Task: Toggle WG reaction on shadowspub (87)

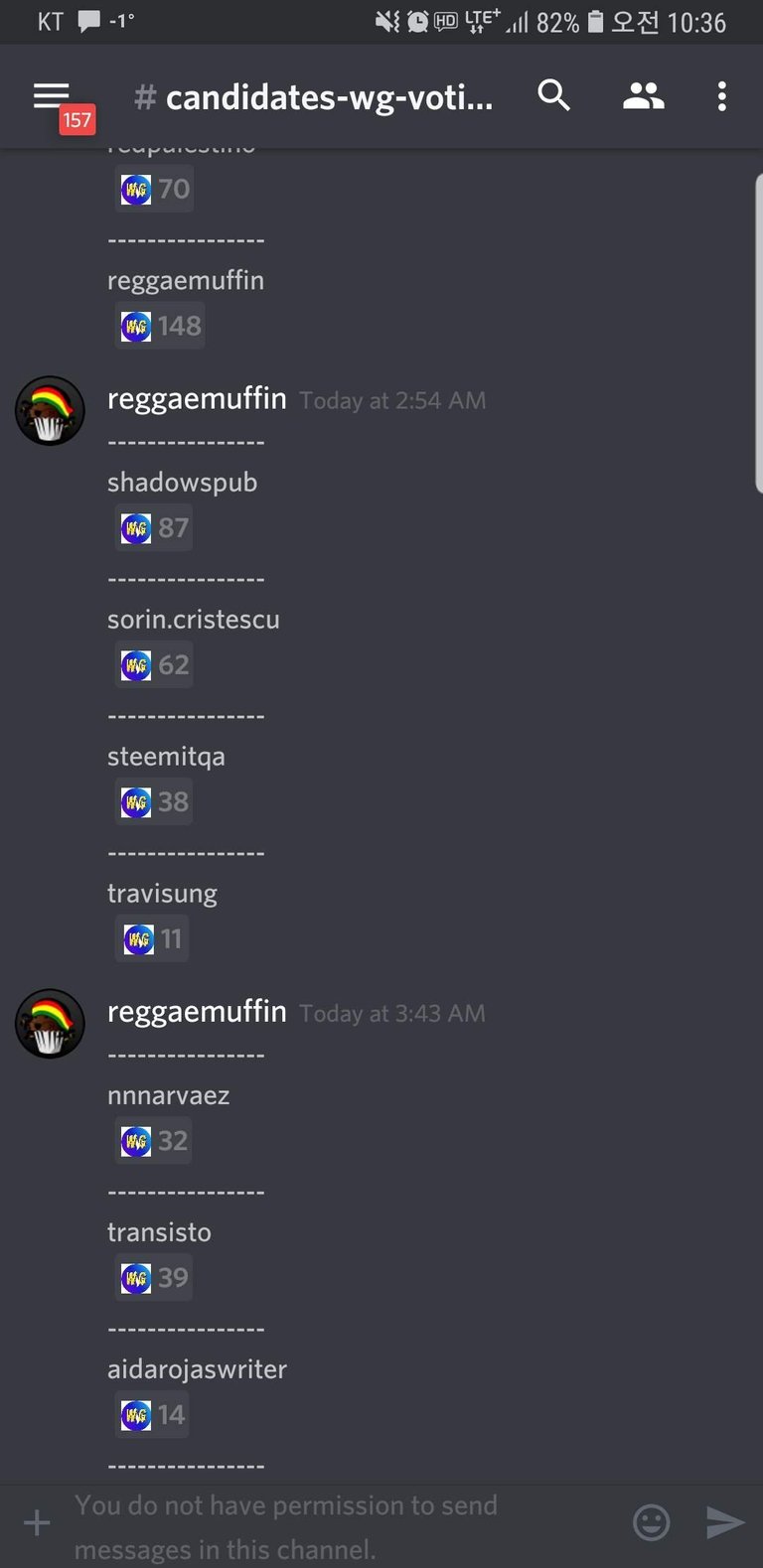Action: tap(154, 527)
